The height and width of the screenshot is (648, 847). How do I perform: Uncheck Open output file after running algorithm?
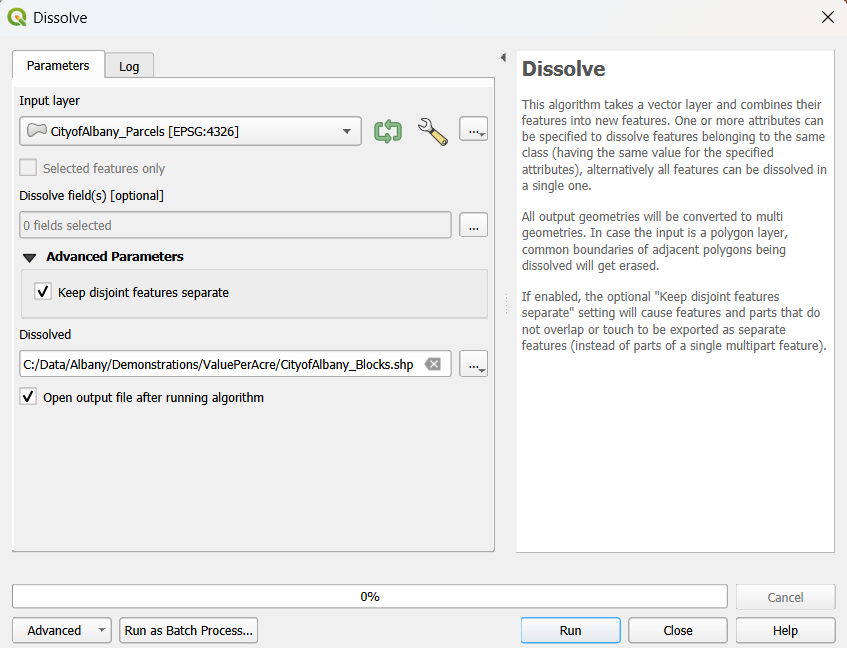click(x=29, y=397)
